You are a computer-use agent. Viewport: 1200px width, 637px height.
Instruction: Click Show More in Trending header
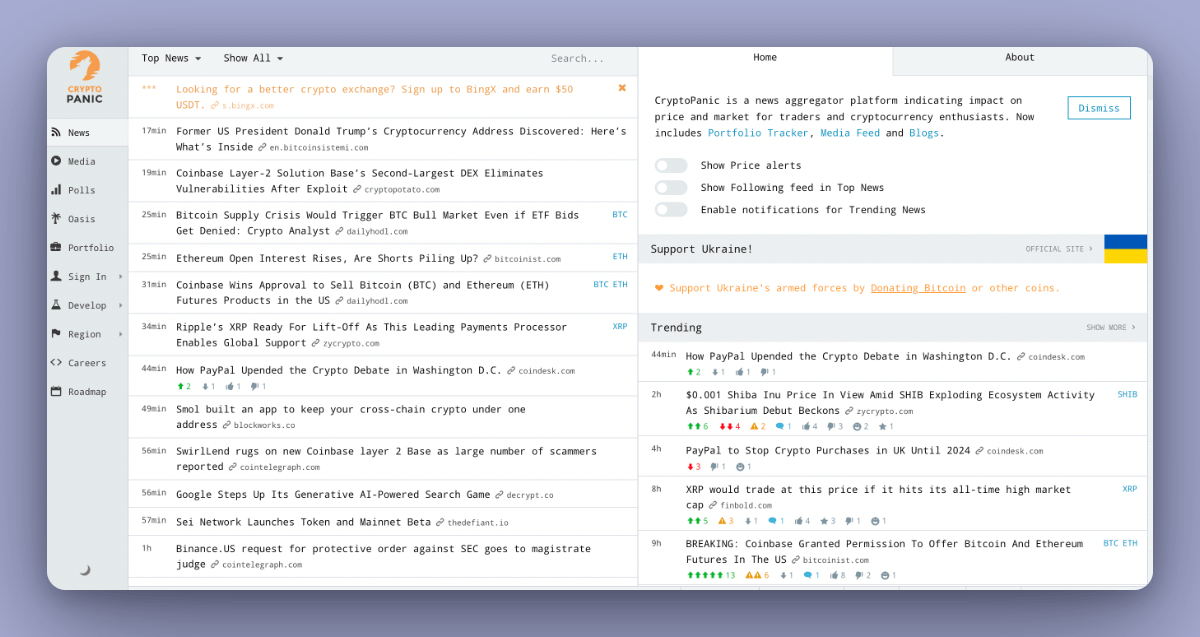(x=1111, y=327)
